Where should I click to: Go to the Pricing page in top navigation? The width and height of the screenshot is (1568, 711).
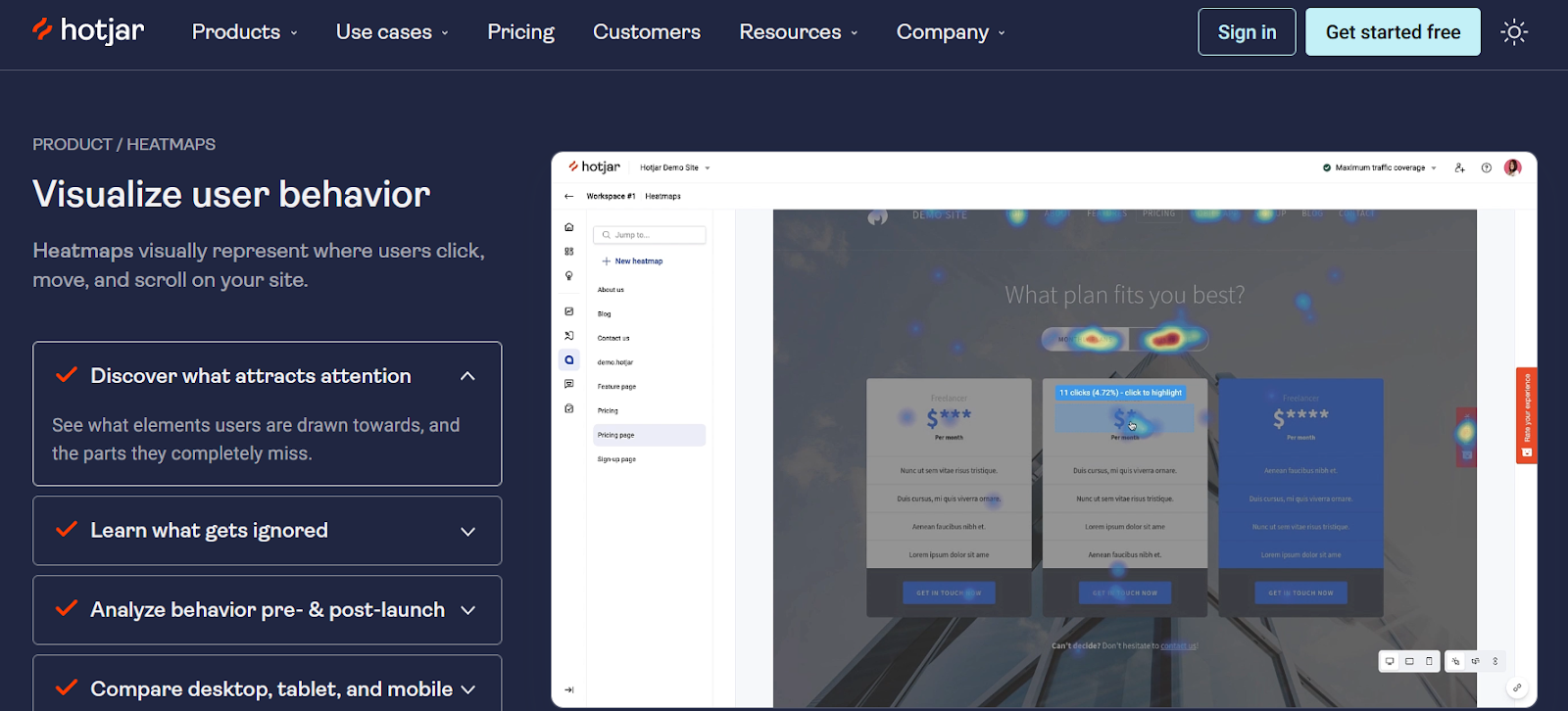coord(521,32)
